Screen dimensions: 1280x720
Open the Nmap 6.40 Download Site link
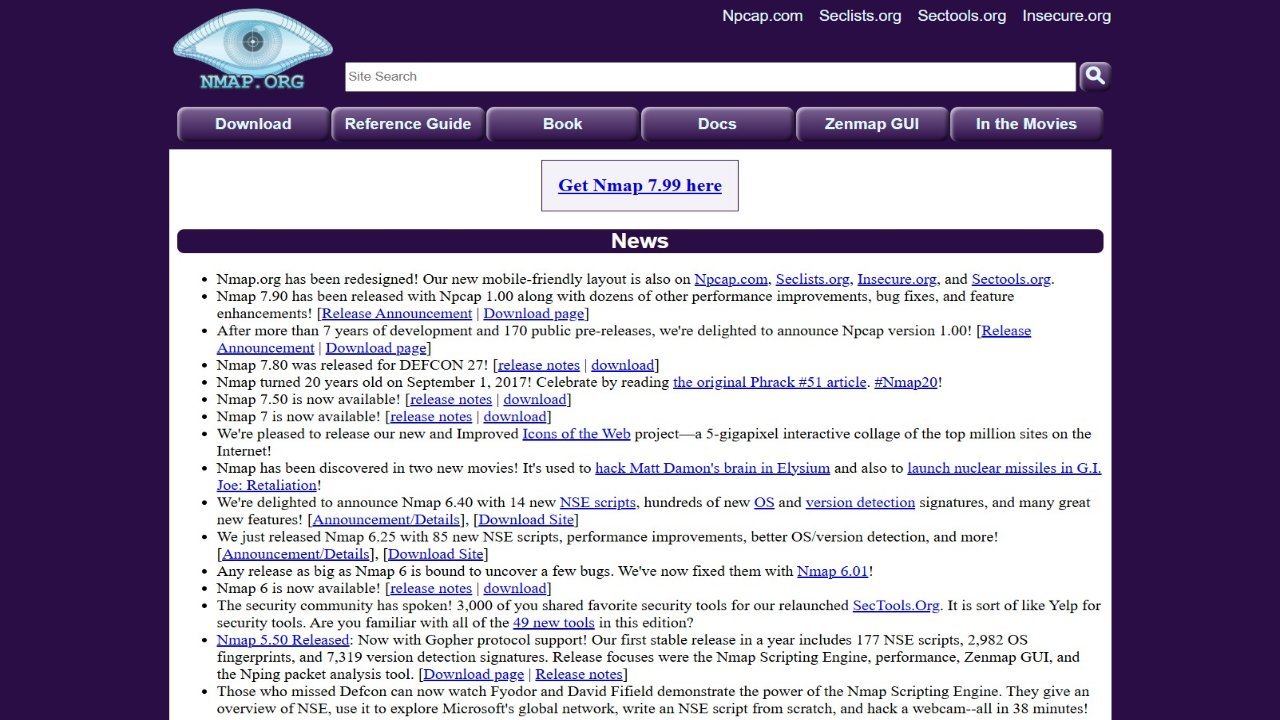[526, 519]
